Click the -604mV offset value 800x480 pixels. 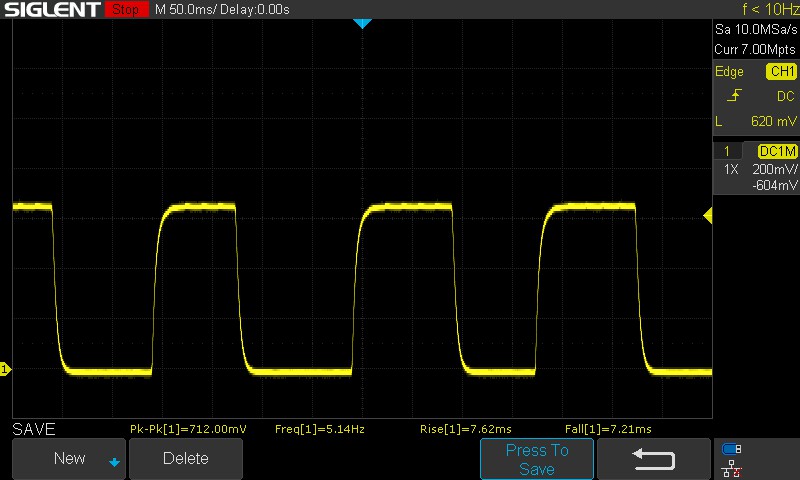[774, 185]
